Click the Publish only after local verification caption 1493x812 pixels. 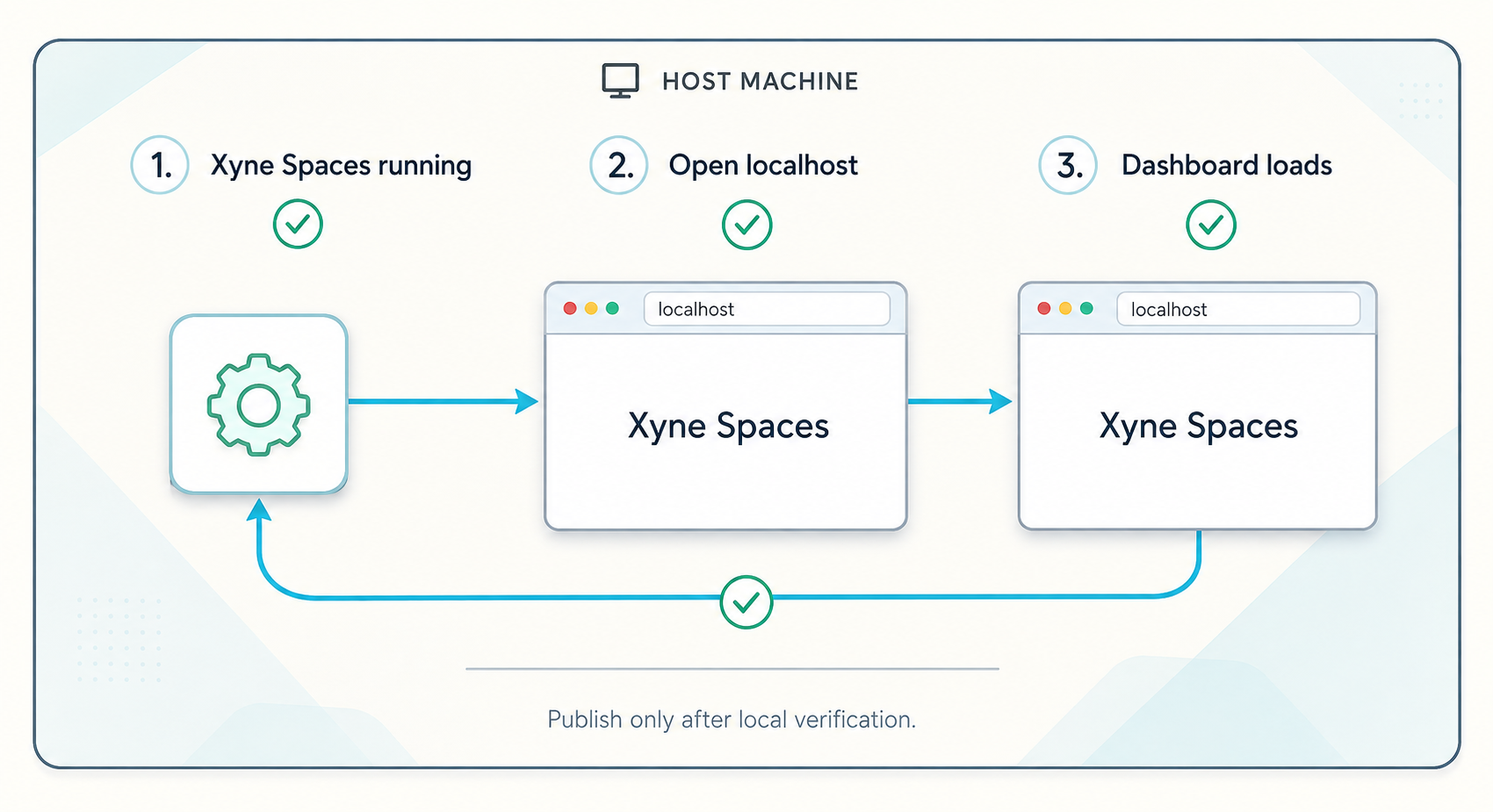pos(732,720)
